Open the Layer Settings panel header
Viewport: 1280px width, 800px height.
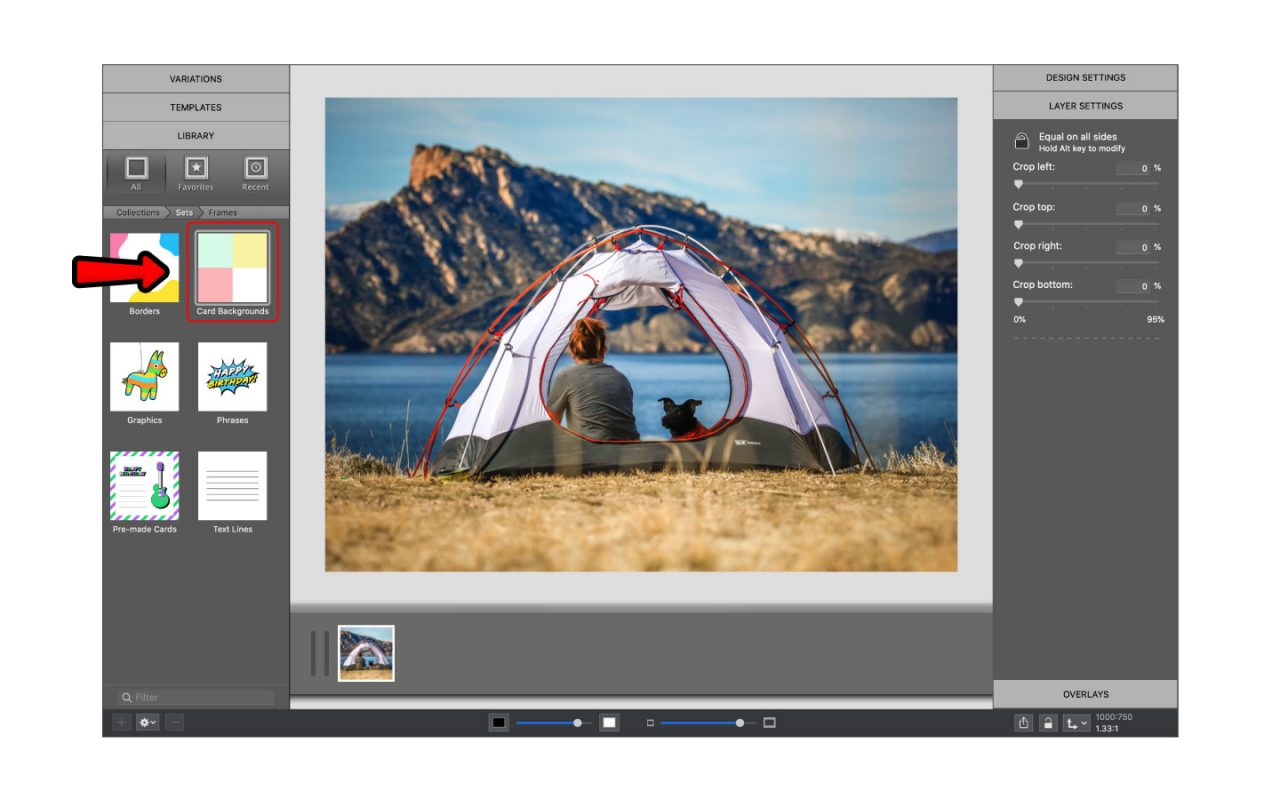1085,106
